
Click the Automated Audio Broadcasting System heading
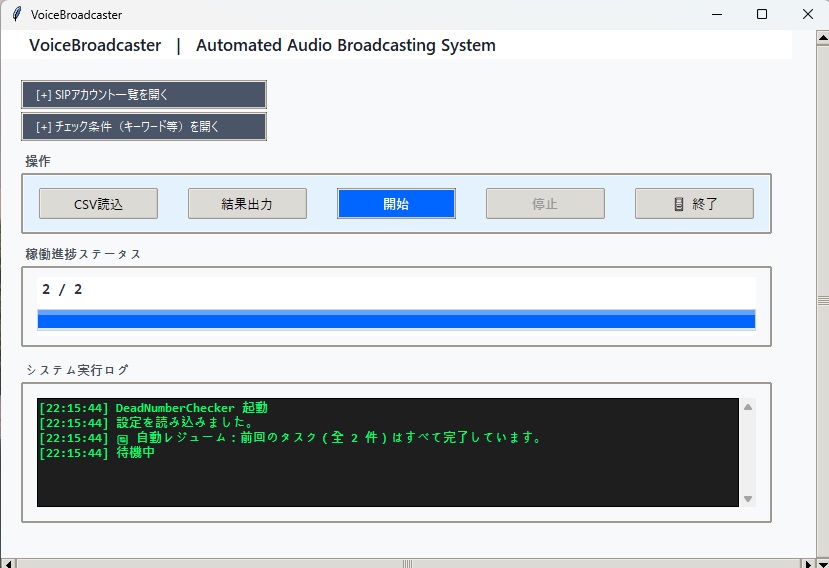click(346, 45)
